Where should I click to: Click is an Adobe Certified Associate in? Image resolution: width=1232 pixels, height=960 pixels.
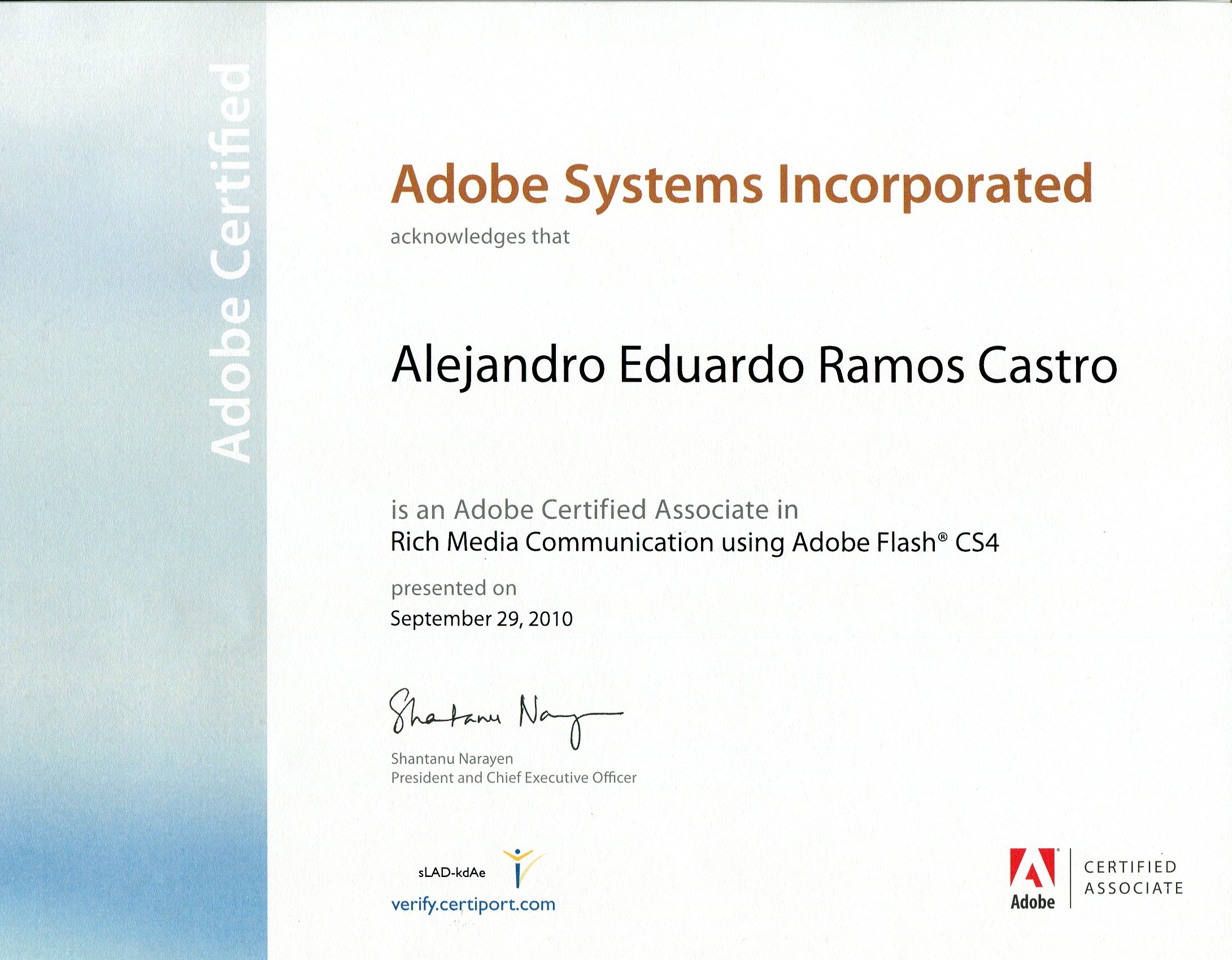(x=594, y=510)
